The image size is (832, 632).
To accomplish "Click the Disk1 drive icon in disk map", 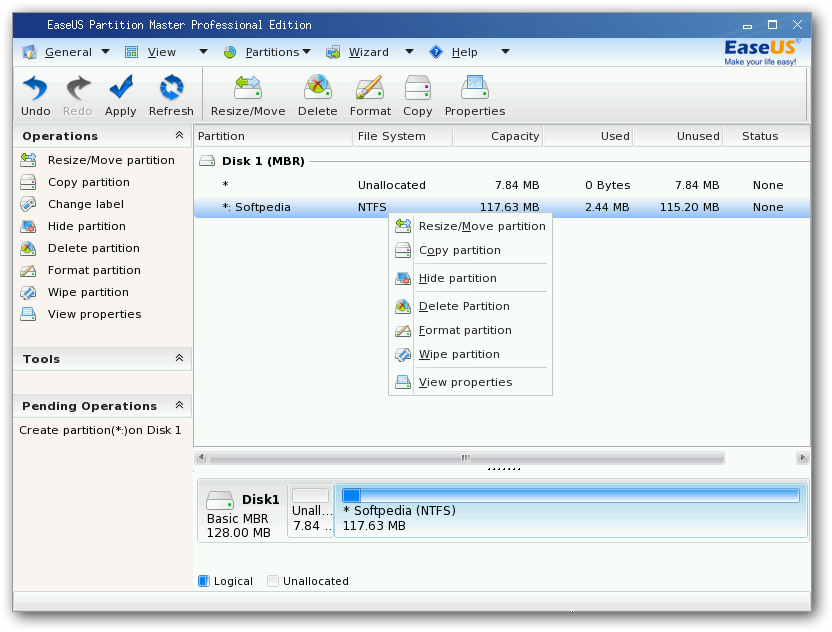I will tap(220, 500).
